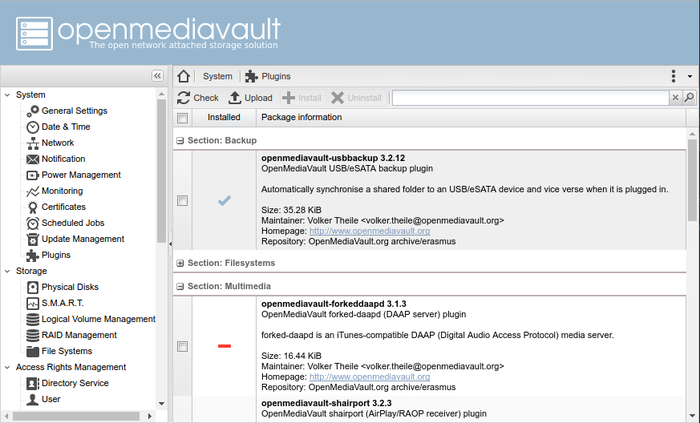Collapse the Storage tree node

click(8, 271)
